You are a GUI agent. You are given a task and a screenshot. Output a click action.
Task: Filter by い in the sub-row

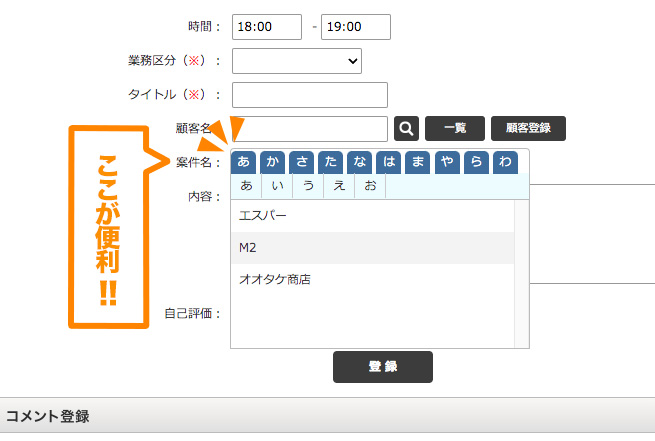pos(277,186)
